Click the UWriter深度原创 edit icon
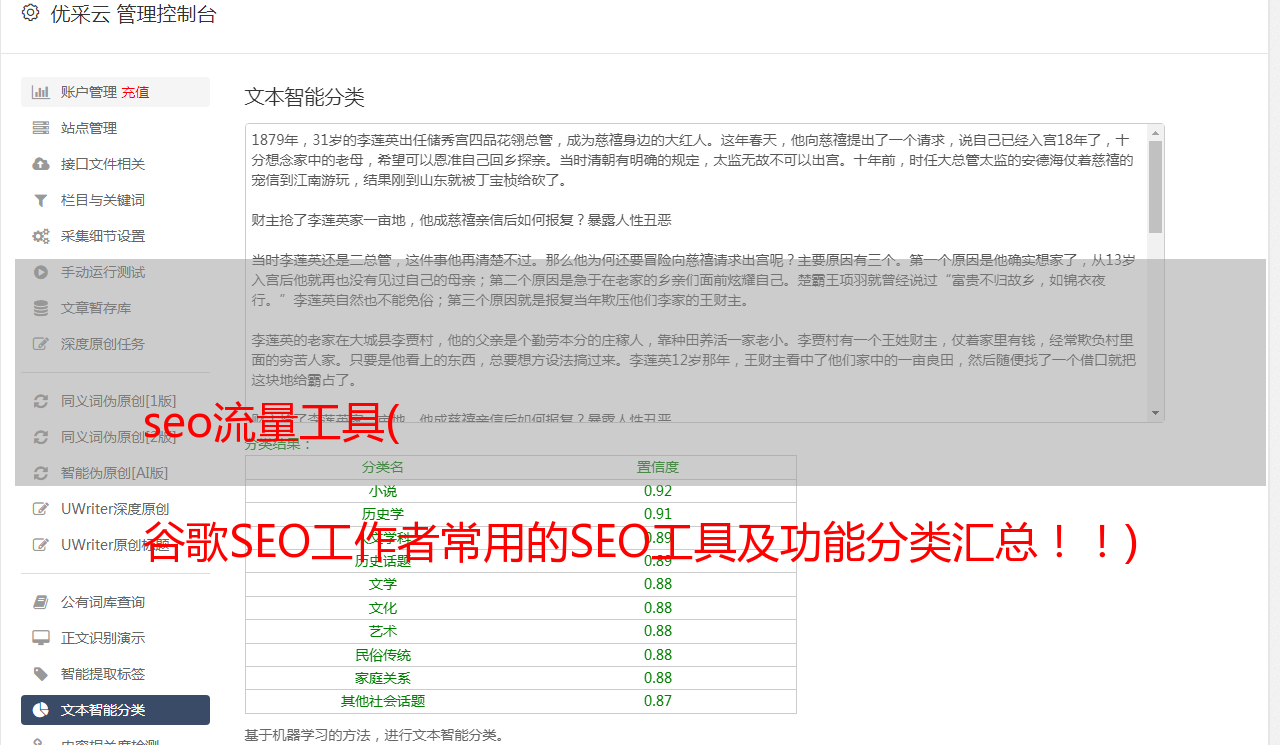 (41, 509)
